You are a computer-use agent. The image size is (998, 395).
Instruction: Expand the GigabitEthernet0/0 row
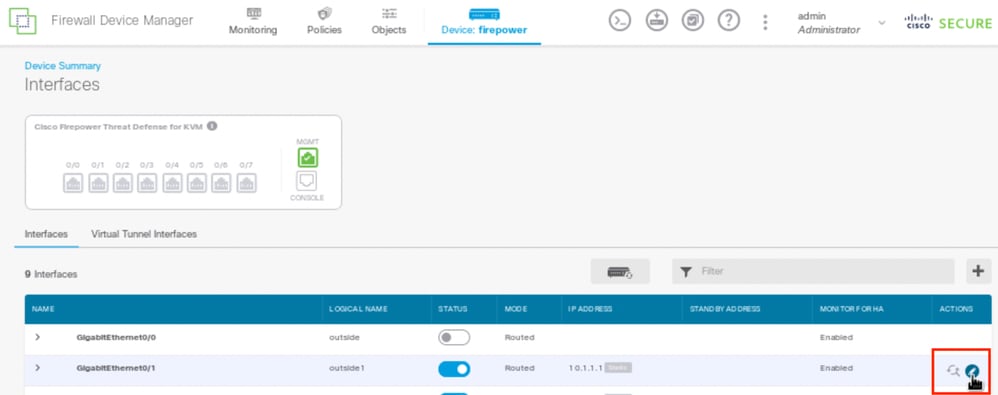[x=38, y=337]
